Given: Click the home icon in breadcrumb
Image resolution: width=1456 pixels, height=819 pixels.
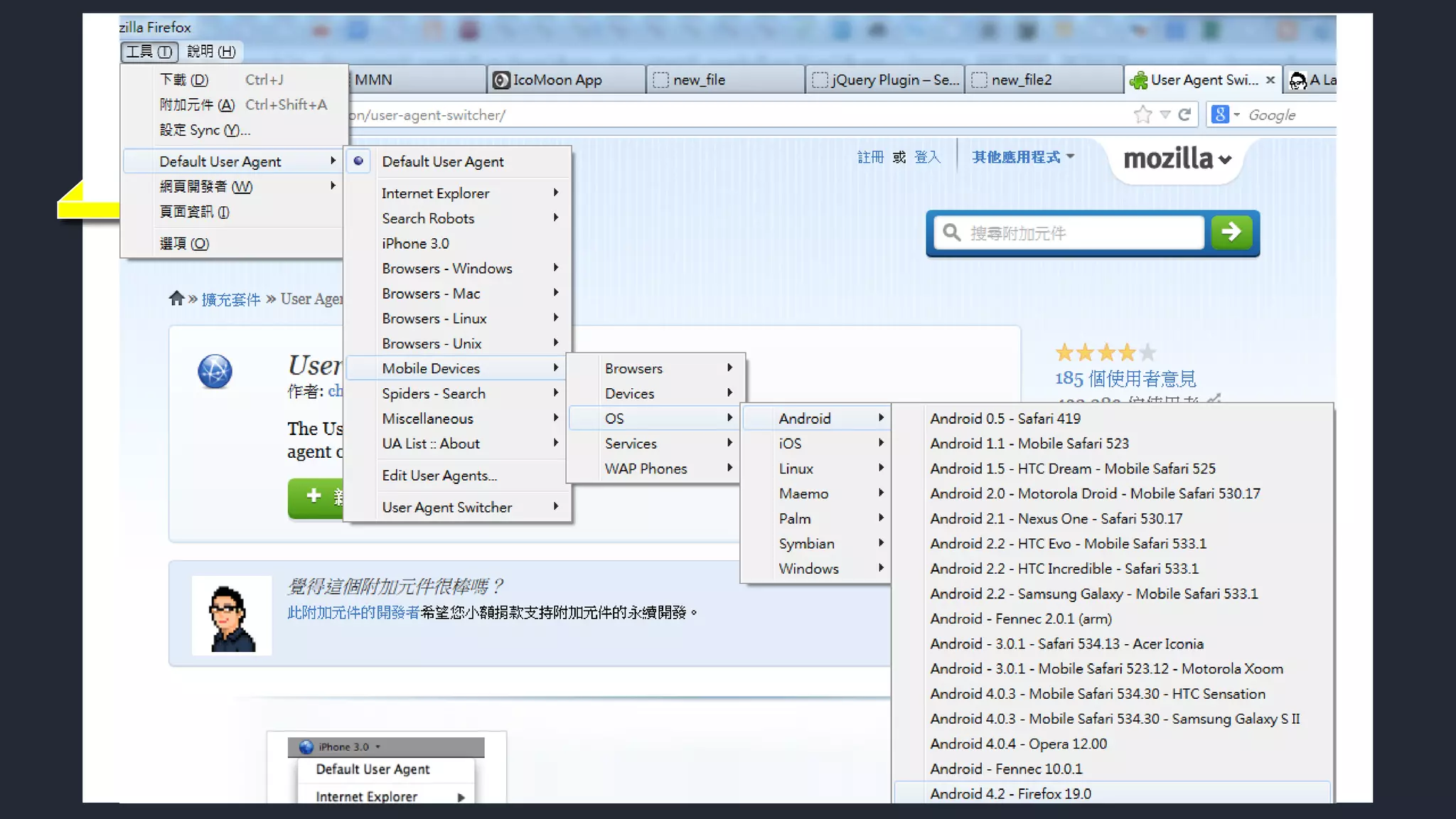Looking at the screenshot, I should click(176, 299).
